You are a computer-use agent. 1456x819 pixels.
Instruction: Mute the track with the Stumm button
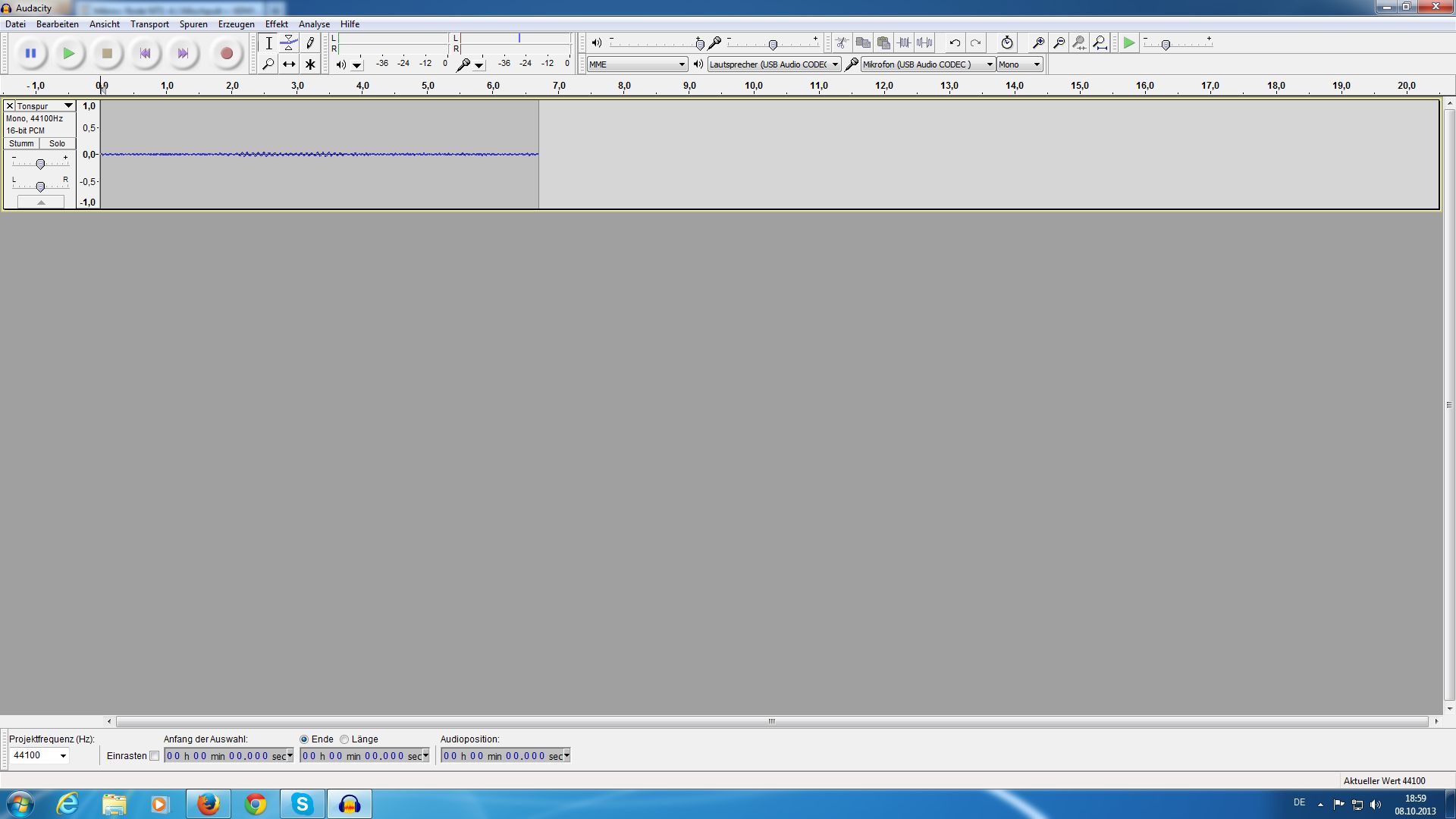coord(21,143)
